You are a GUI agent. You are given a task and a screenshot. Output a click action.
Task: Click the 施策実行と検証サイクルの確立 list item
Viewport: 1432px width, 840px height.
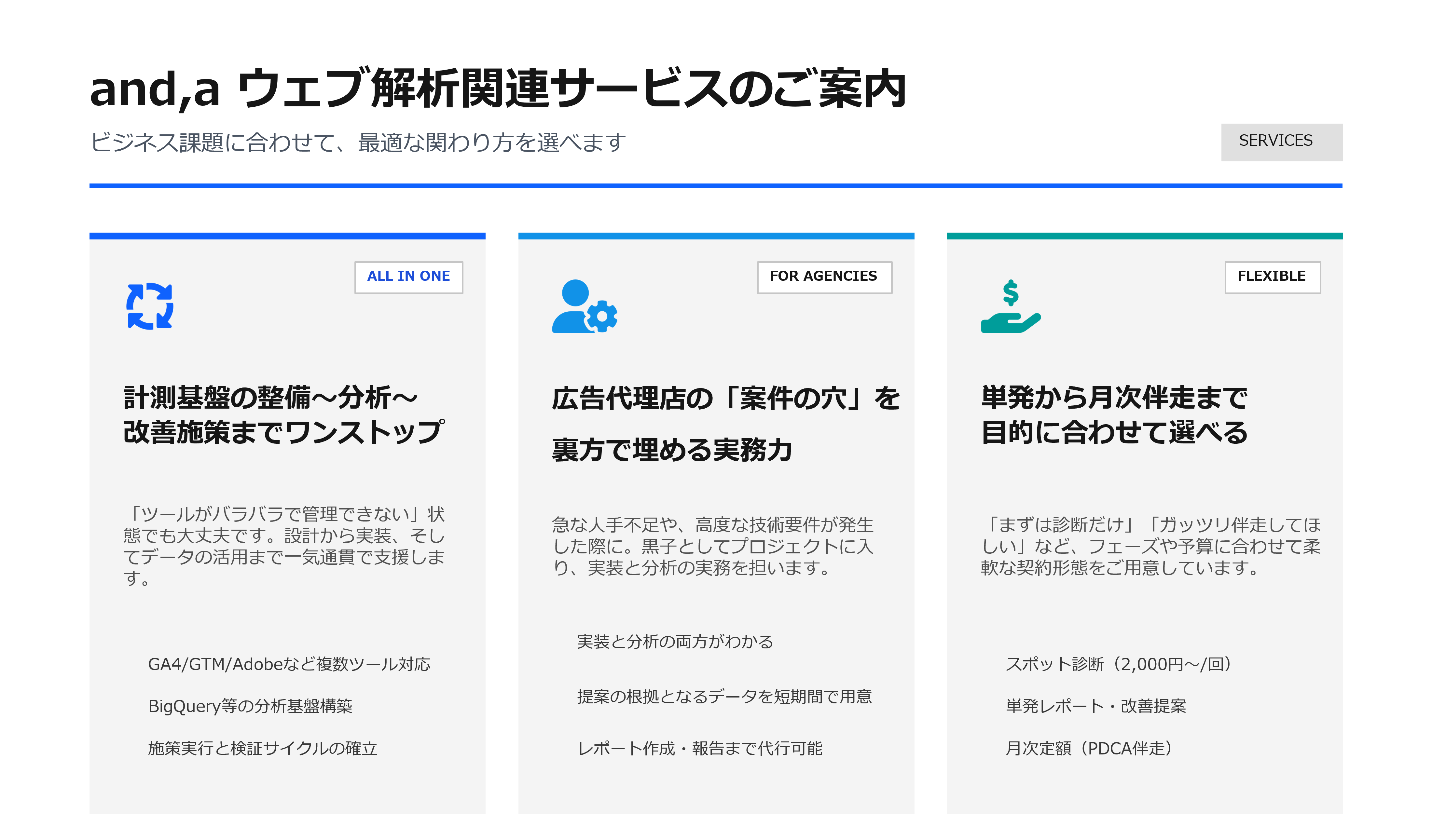pyautogui.click(x=263, y=747)
